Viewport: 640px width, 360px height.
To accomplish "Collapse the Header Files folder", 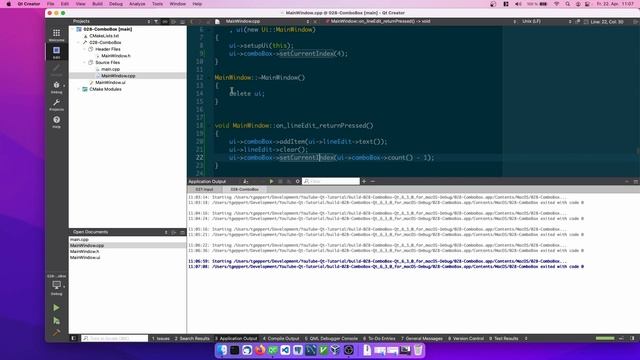I will click(84, 49).
